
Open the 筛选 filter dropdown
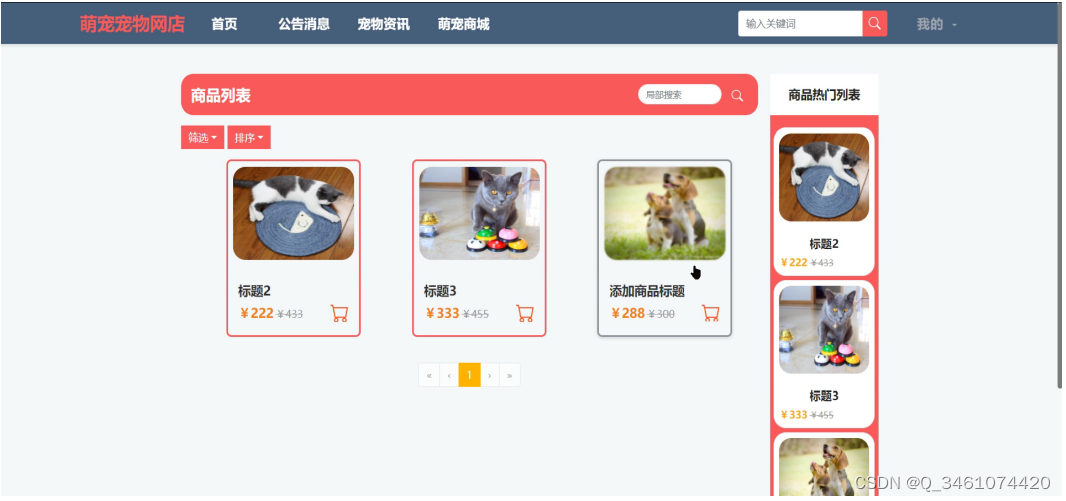203,137
